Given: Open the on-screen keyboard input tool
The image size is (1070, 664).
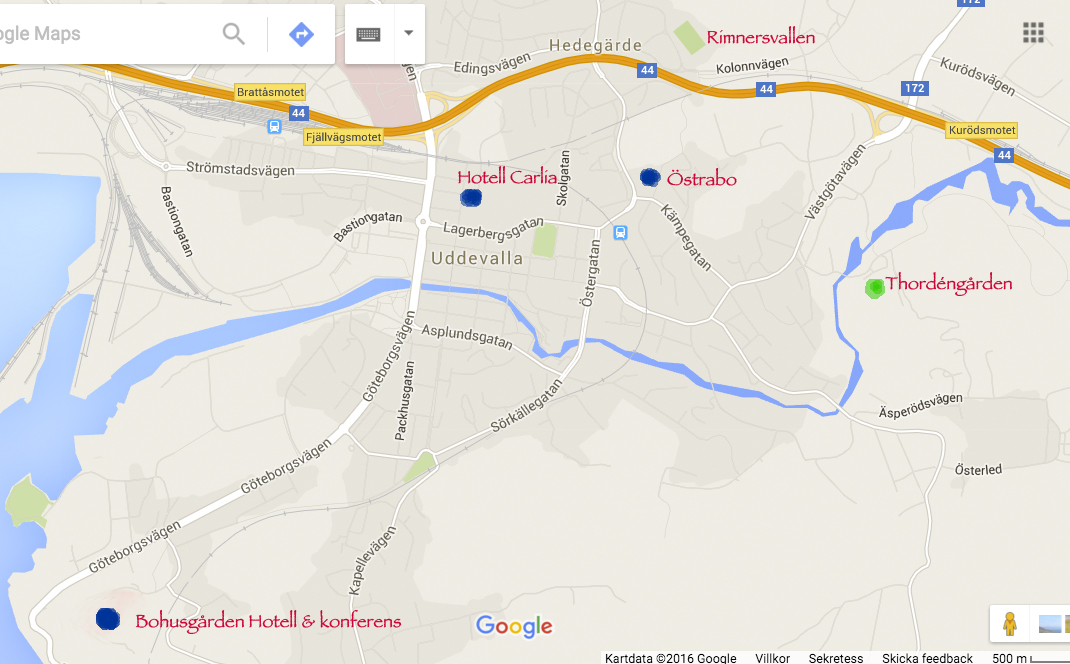Looking at the screenshot, I should (368, 34).
